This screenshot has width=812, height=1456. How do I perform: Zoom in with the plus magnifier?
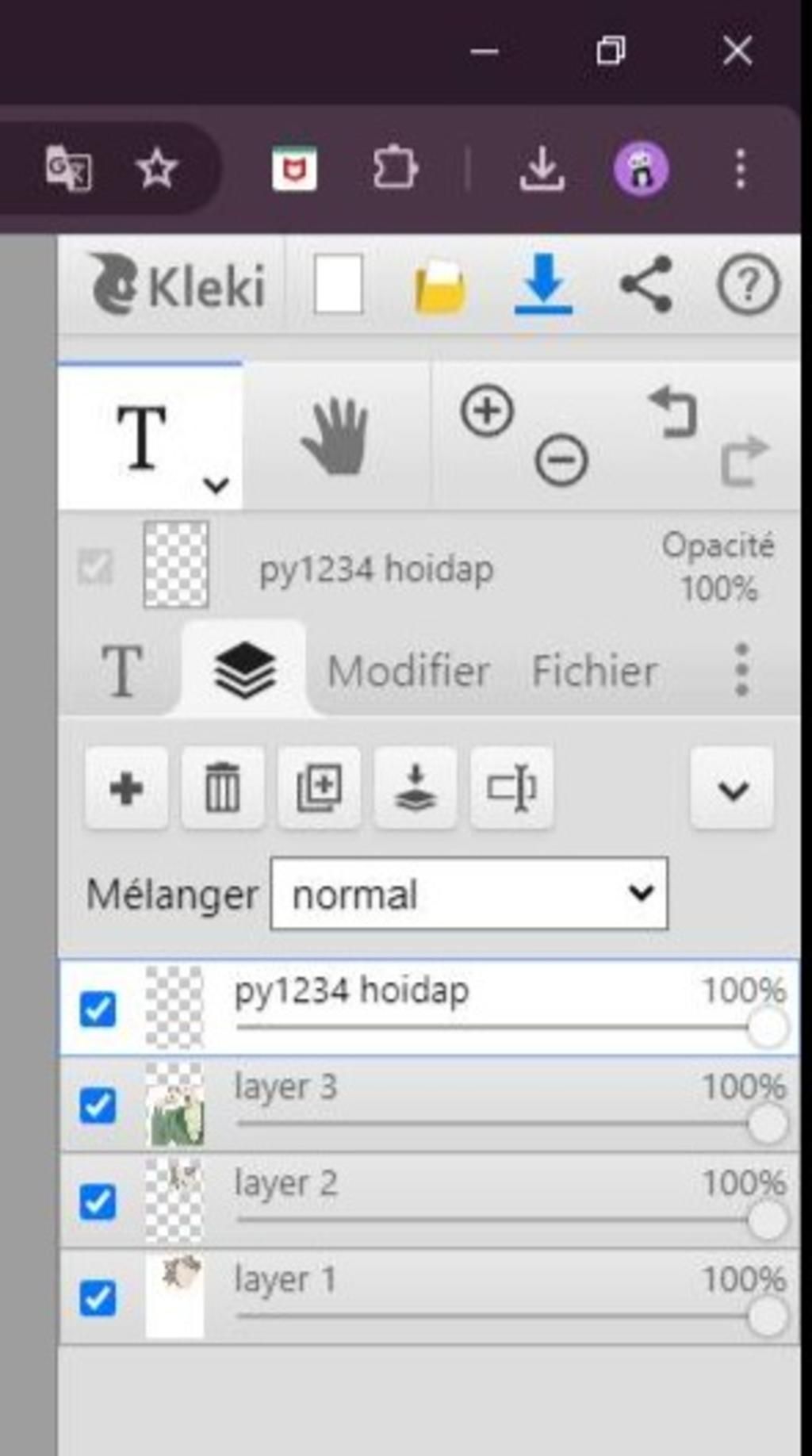[487, 411]
